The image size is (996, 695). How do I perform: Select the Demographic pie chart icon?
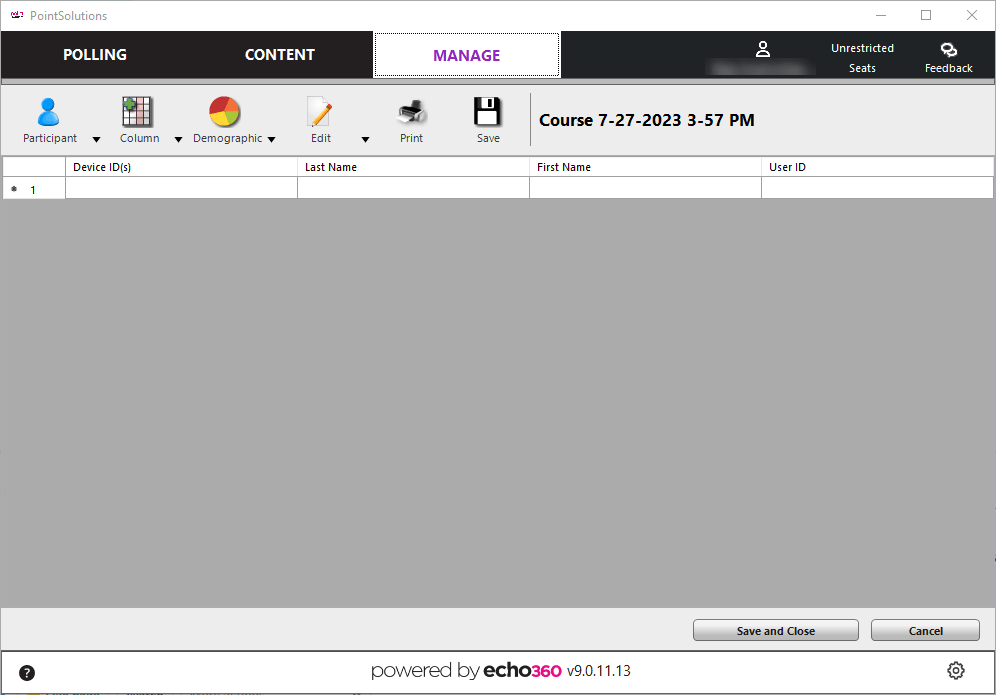click(224, 112)
